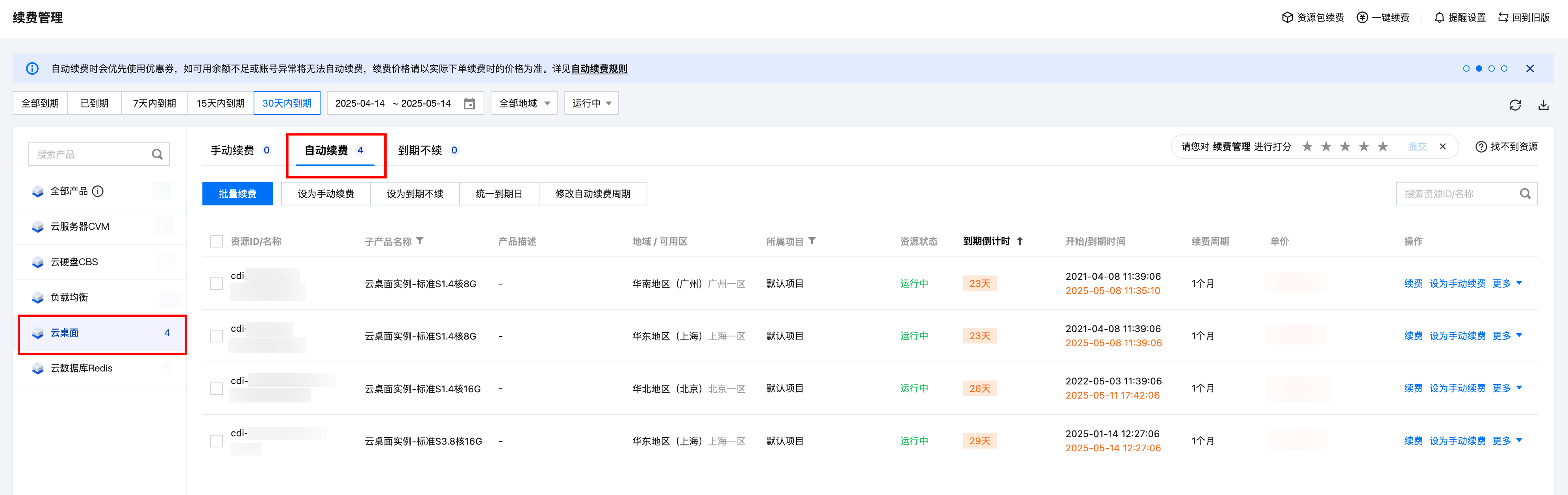Image resolution: width=1568 pixels, height=495 pixels.
Task: Open the 全部地域 region dropdown
Action: [x=524, y=103]
